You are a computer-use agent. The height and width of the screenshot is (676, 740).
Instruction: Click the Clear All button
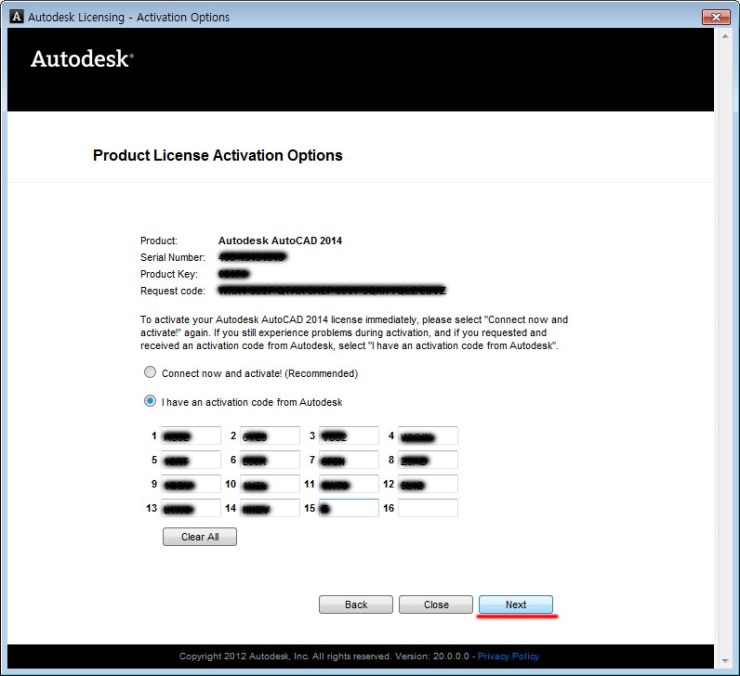[200, 537]
